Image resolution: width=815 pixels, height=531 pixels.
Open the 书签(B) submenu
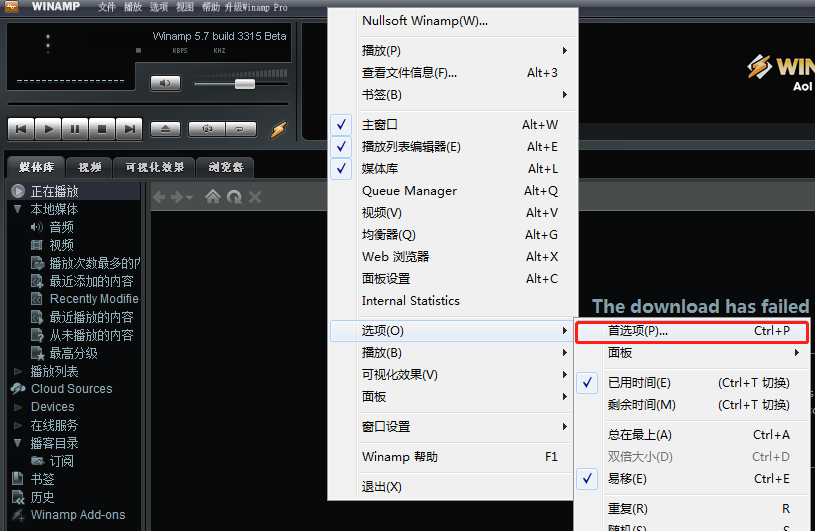(452, 95)
